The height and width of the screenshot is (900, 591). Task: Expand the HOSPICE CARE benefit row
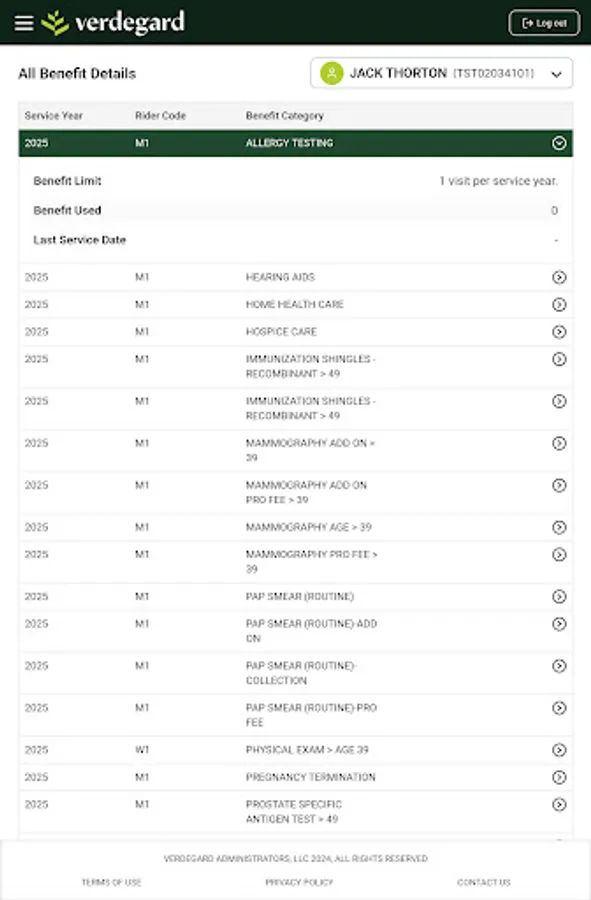(558, 331)
